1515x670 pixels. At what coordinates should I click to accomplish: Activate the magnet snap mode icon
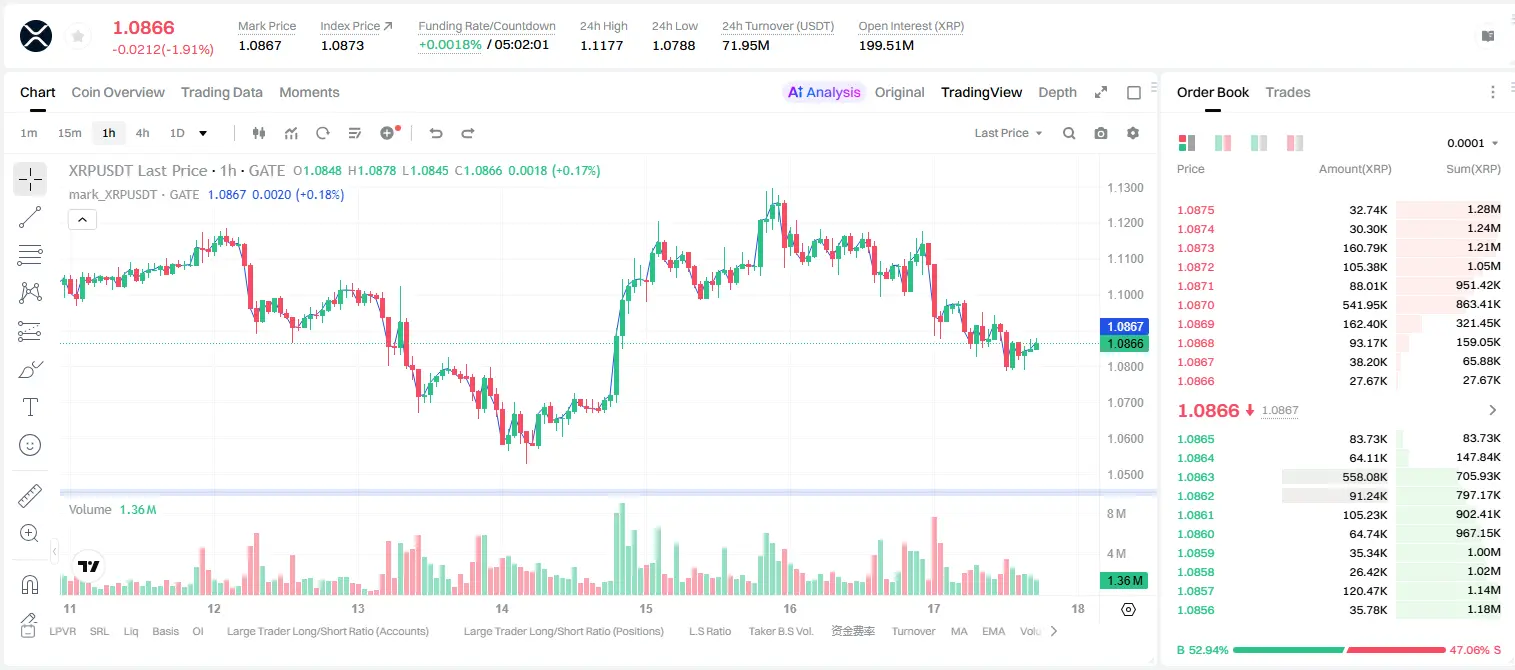(x=30, y=584)
